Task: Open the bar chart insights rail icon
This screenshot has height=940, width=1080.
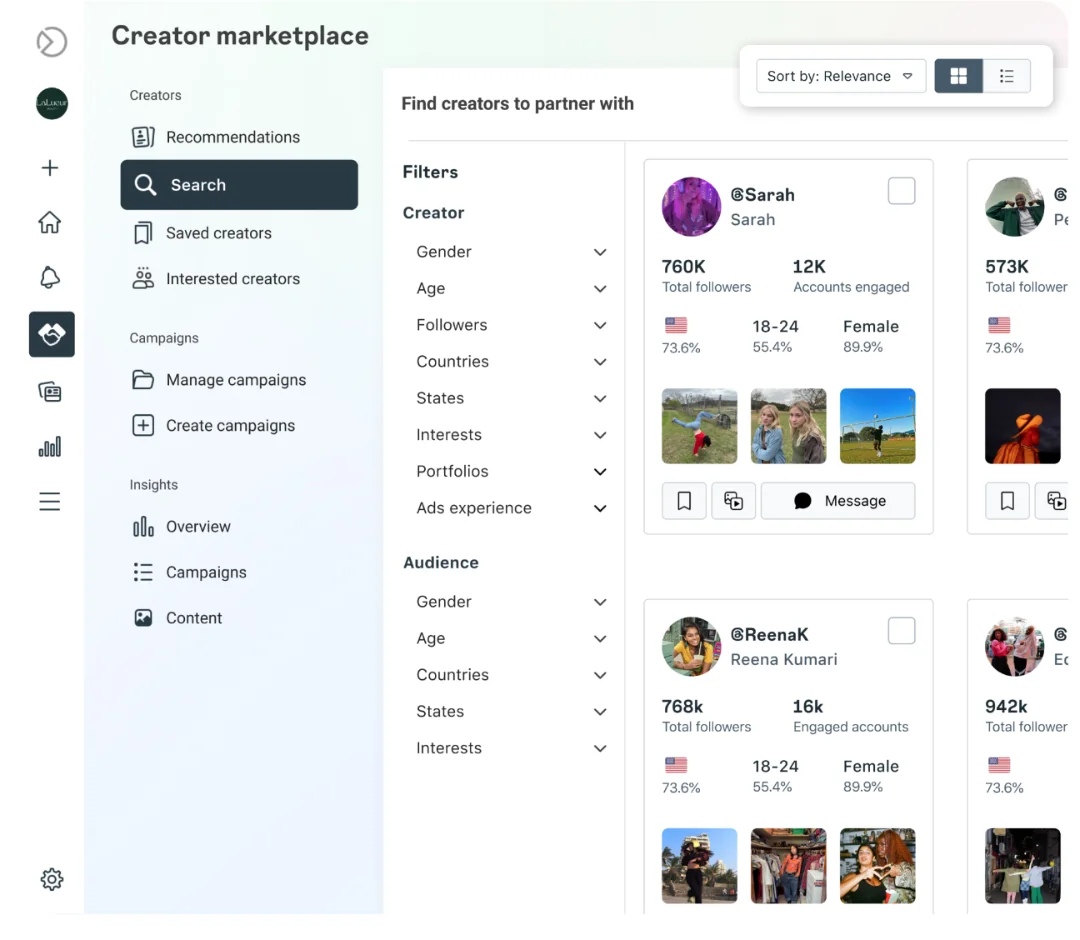Action: coord(50,447)
